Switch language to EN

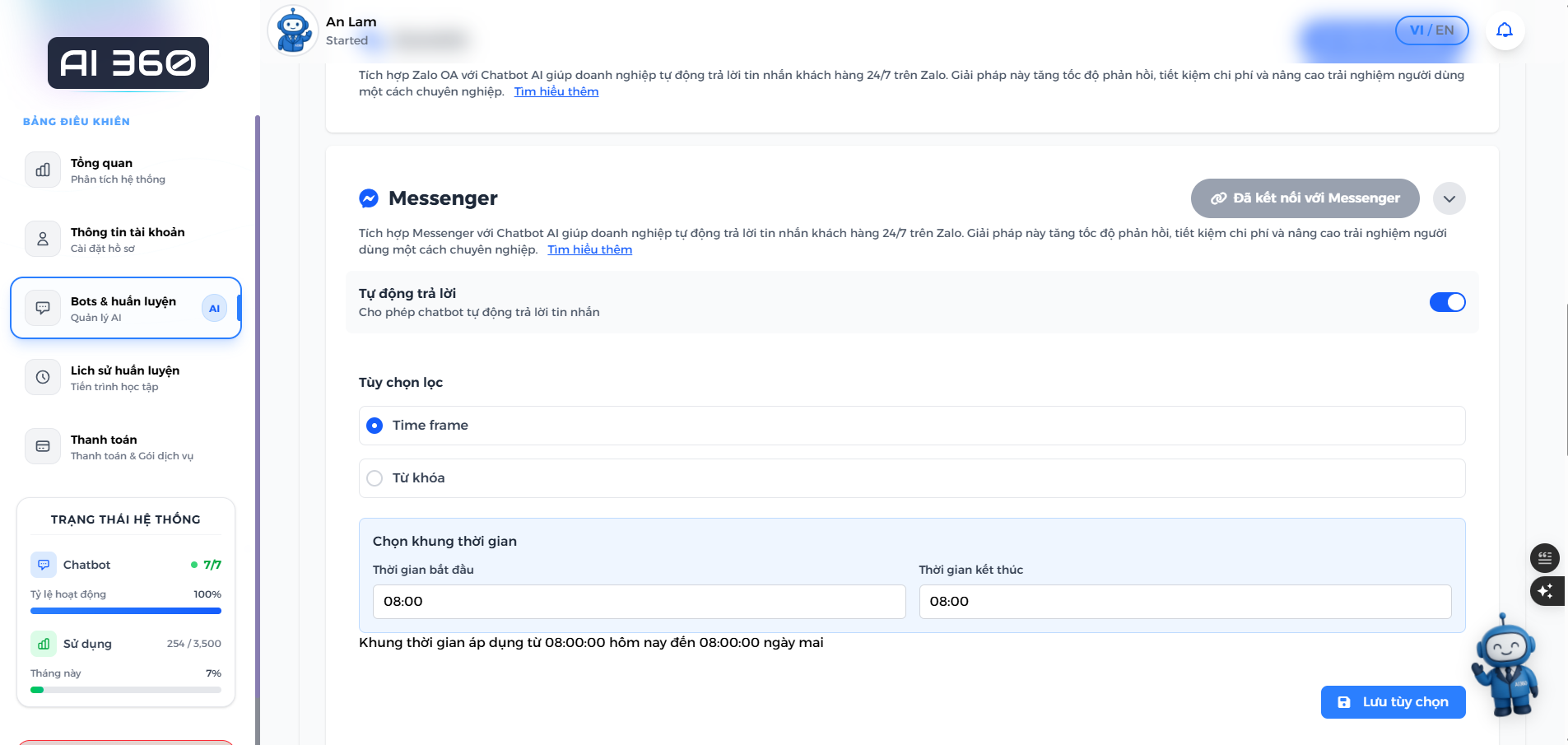tap(1446, 30)
